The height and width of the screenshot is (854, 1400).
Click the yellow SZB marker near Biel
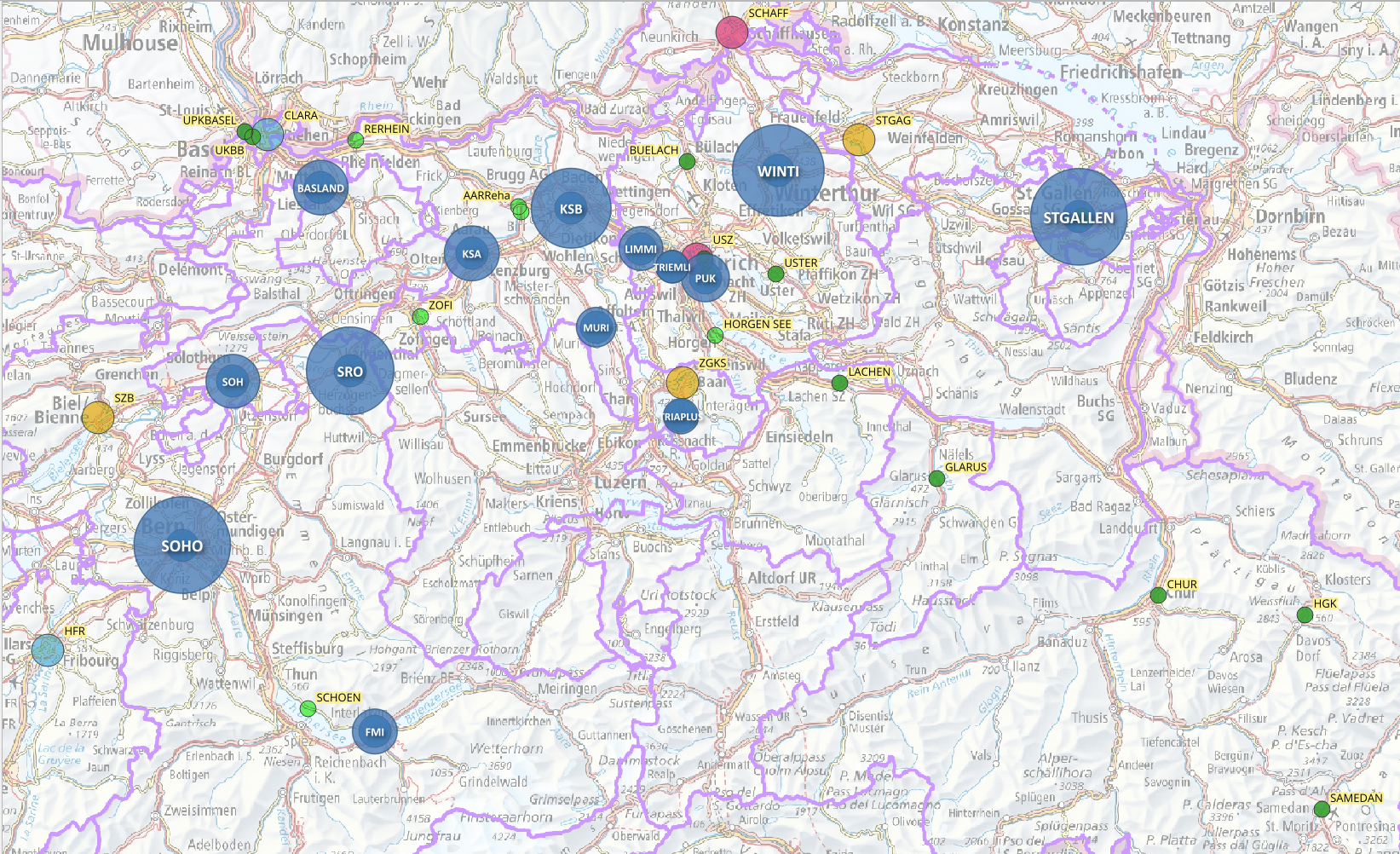98,417
